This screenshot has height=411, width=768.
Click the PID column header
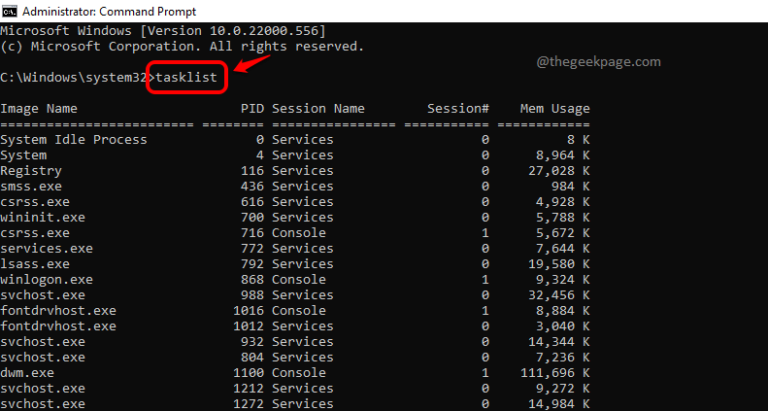point(252,108)
